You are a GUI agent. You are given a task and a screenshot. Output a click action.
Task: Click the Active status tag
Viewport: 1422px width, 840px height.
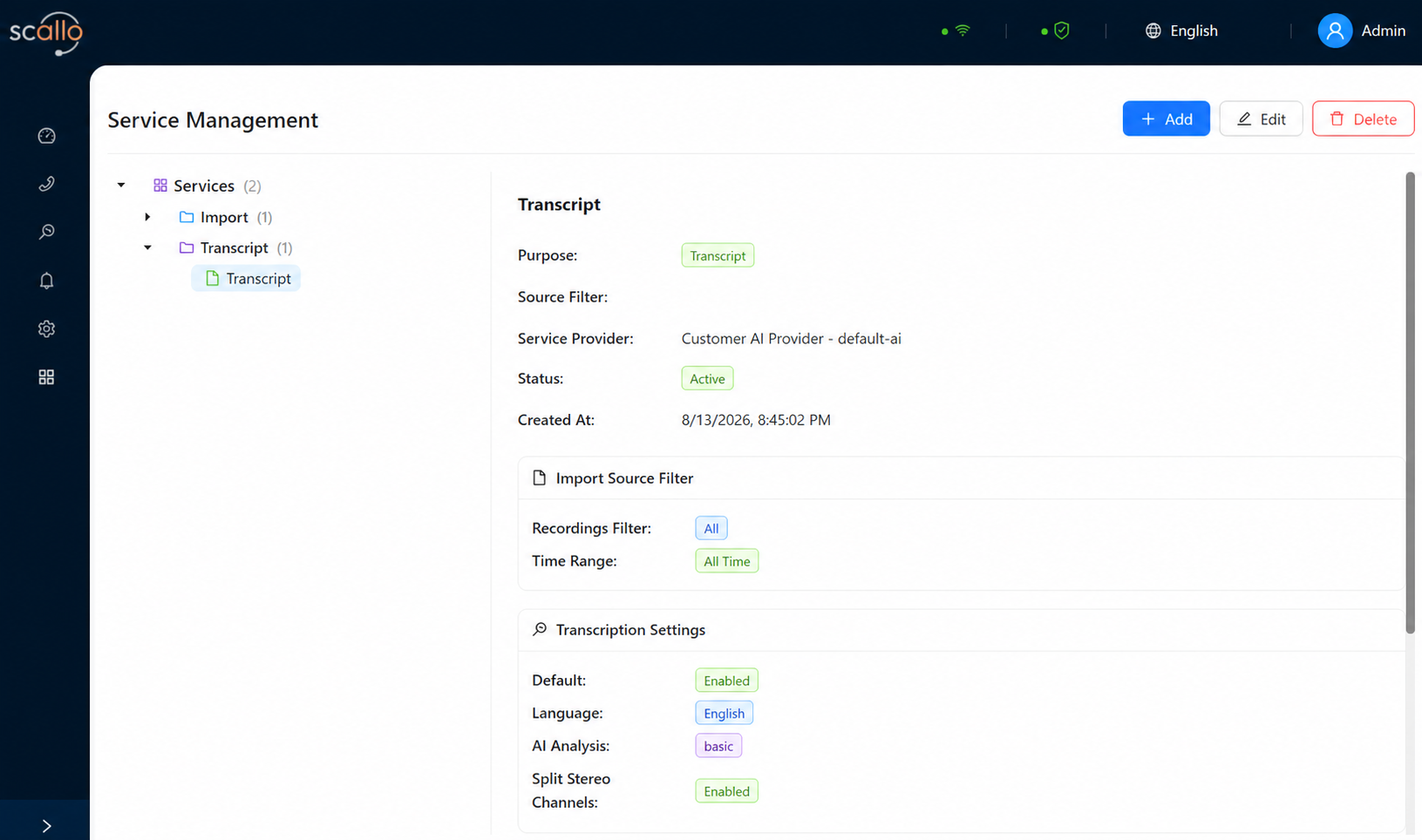pyautogui.click(x=707, y=378)
